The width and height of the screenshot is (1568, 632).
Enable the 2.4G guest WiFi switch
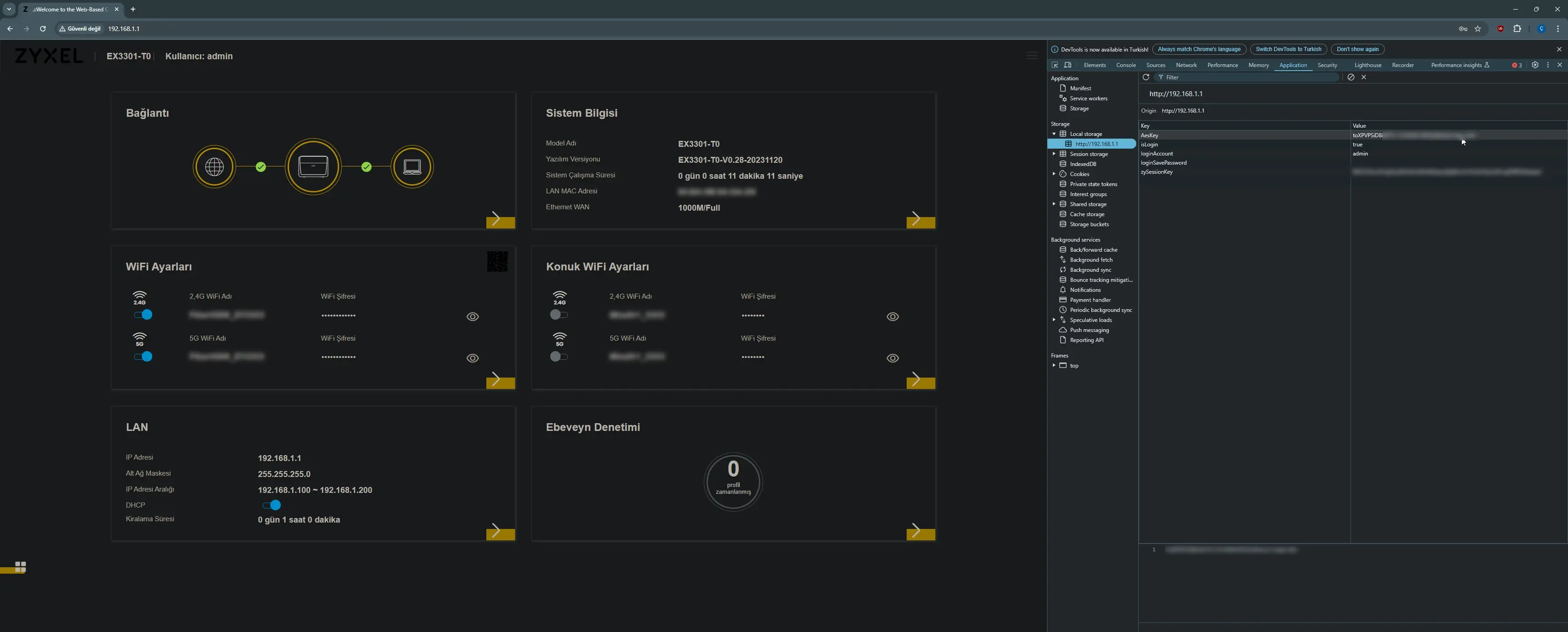point(558,315)
